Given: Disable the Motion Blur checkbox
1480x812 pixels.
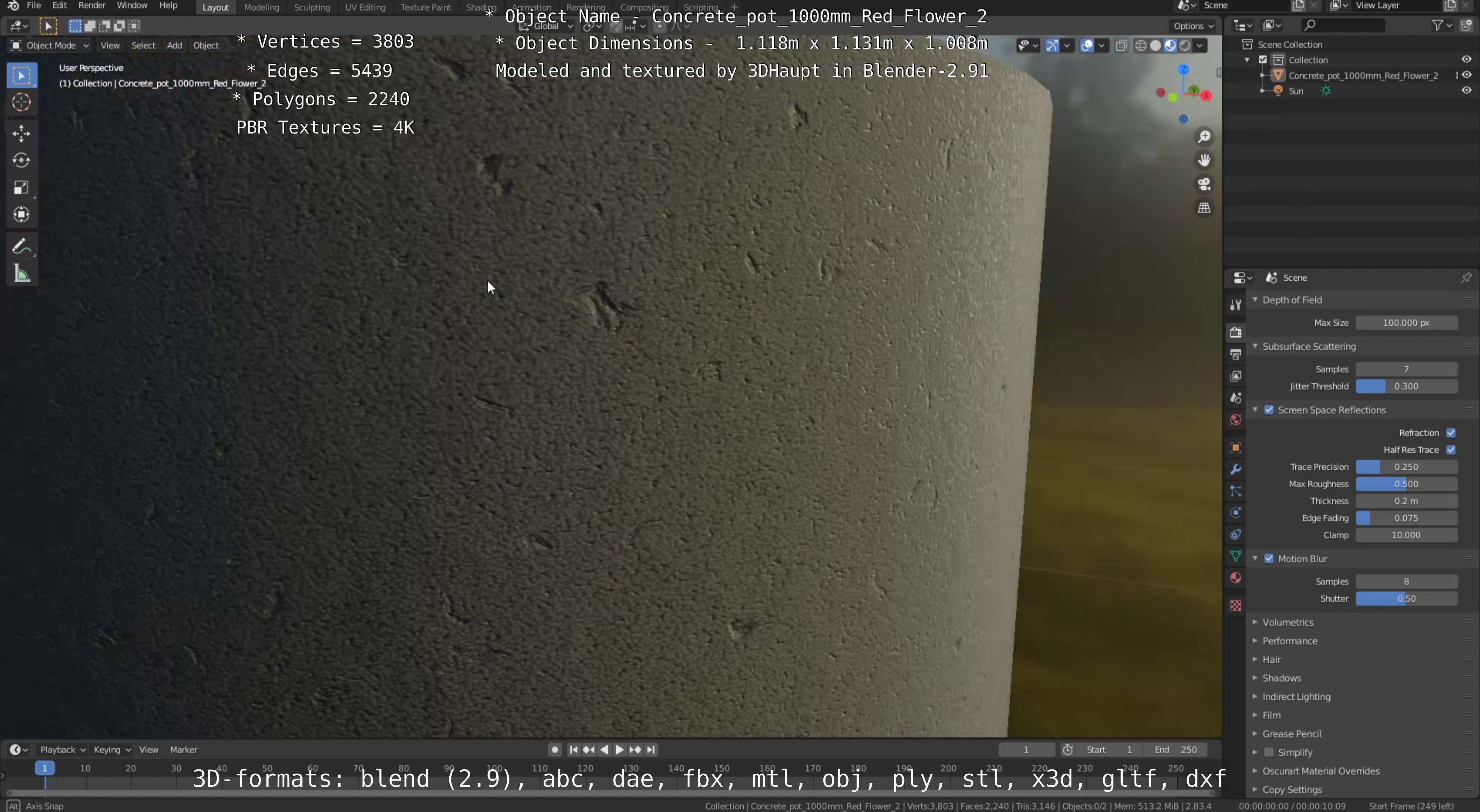Looking at the screenshot, I should [x=1269, y=559].
